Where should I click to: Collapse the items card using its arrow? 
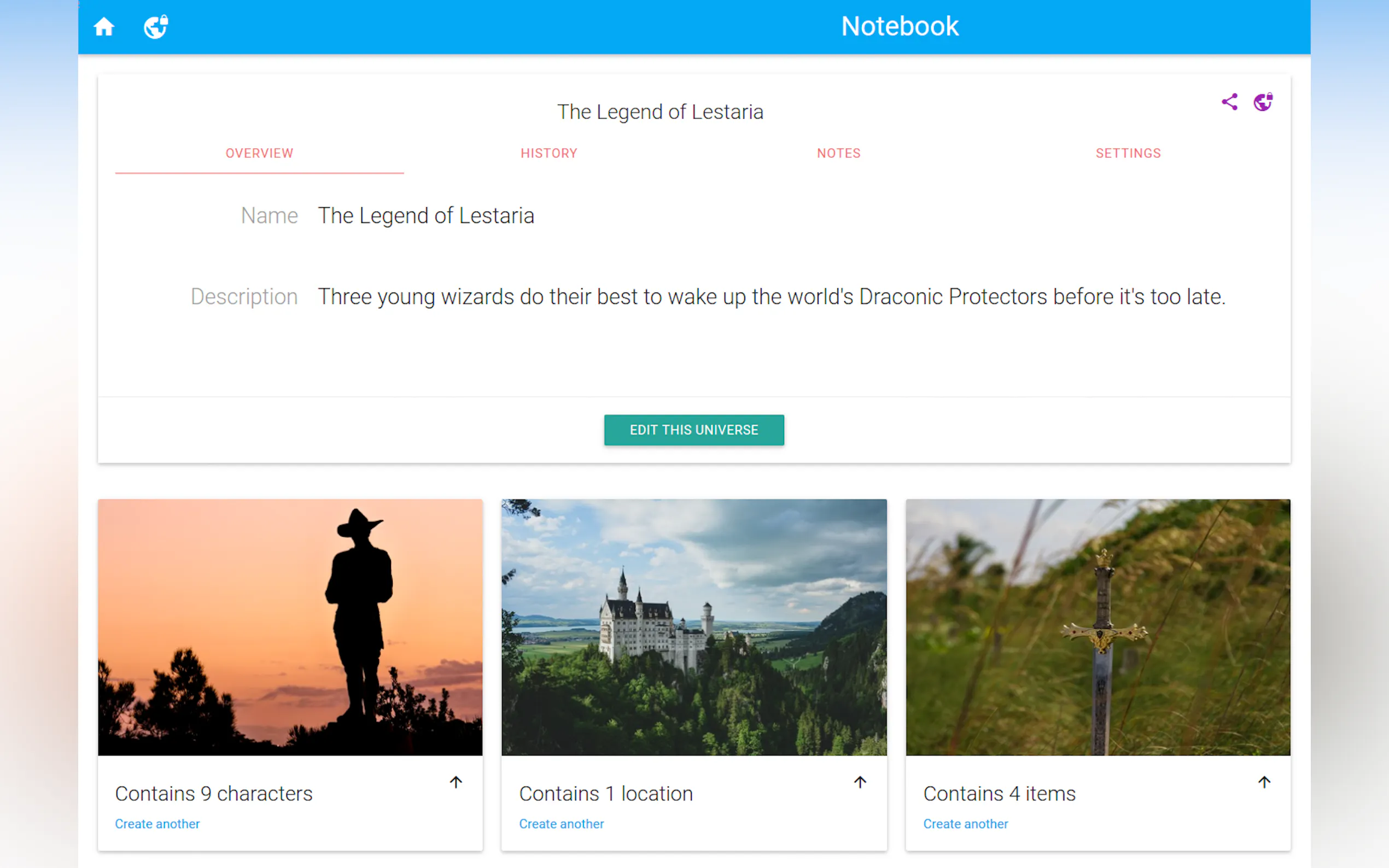click(1264, 781)
